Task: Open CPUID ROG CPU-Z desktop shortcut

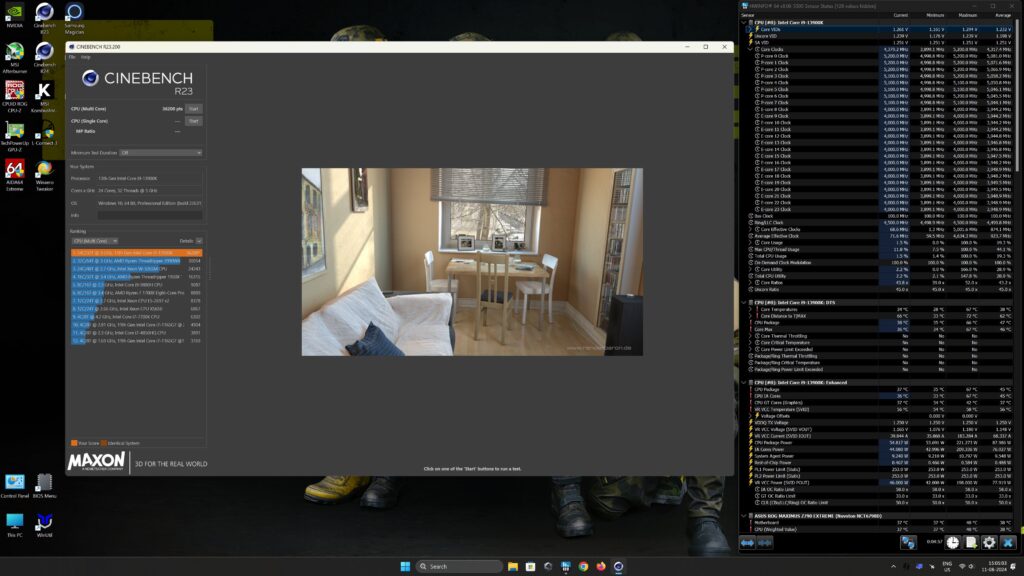Action: [14, 97]
